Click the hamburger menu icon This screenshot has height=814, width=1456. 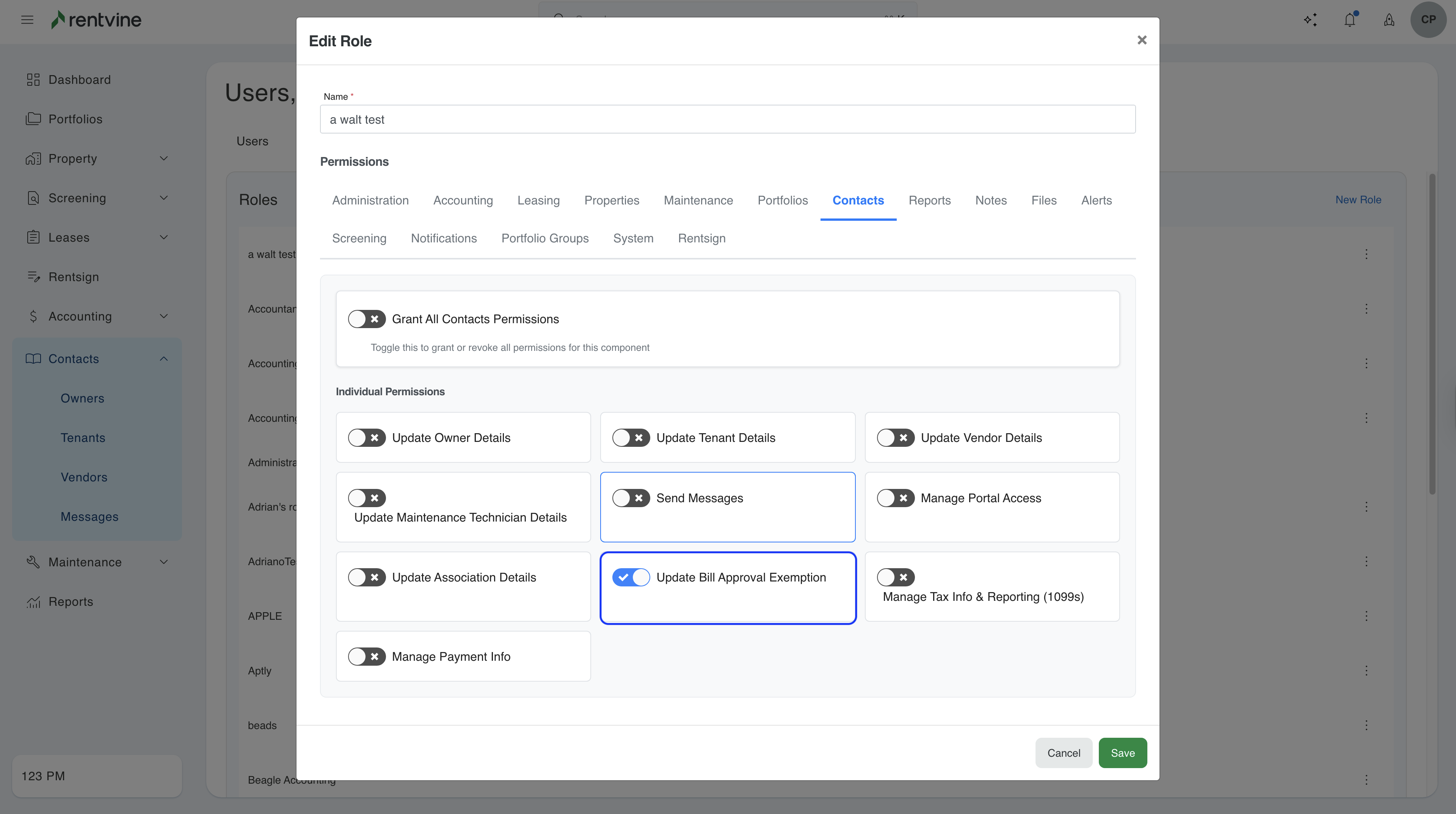27,20
